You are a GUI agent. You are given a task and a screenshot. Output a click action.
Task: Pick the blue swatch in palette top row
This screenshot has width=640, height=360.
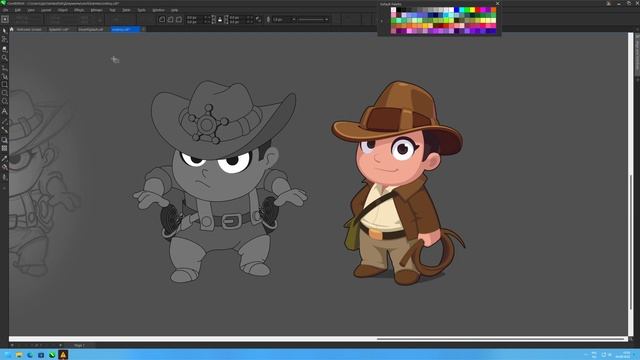point(457,10)
